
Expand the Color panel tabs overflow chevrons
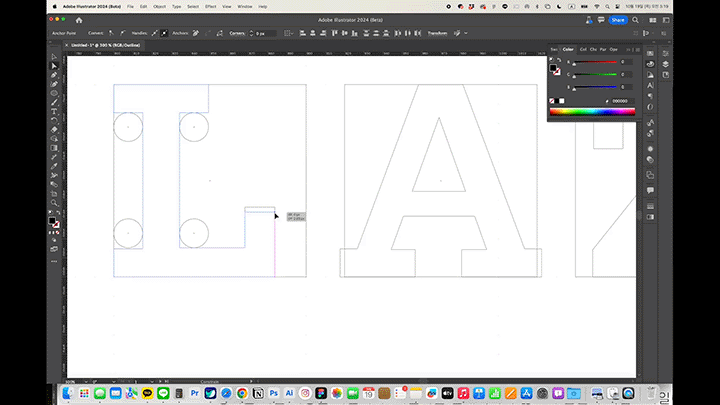tap(628, 50)
